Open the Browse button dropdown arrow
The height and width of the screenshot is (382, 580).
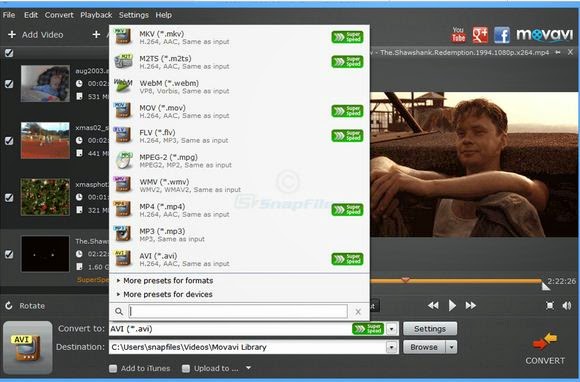click(451, 347)
